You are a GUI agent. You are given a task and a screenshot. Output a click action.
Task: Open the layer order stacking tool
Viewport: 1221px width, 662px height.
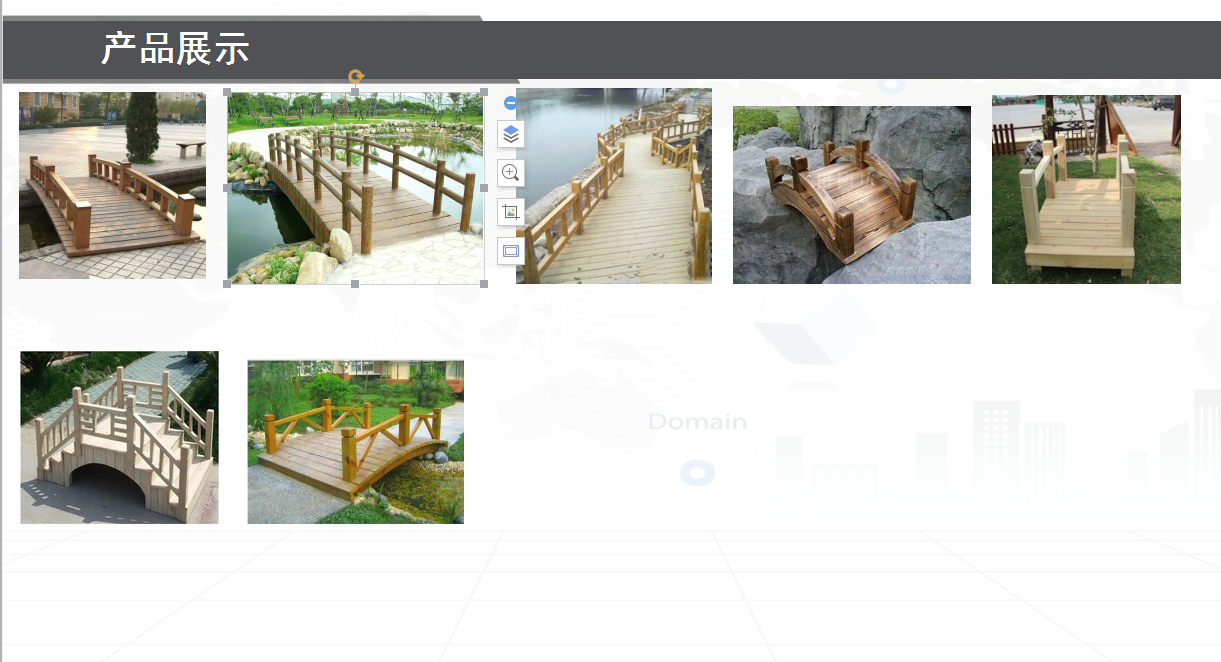pos(511,134)
